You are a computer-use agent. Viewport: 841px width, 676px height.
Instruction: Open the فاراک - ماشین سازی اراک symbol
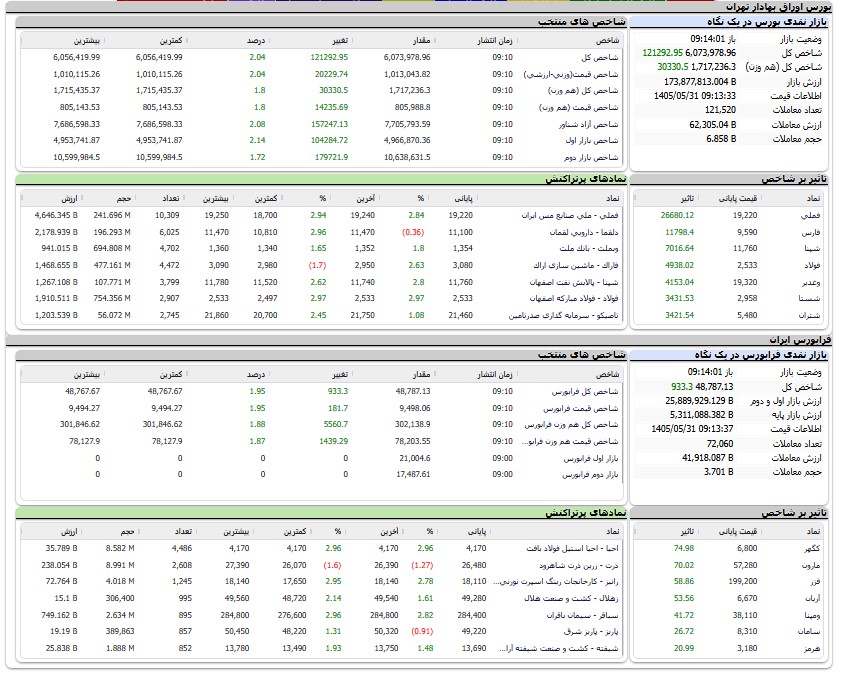[x=576, y=266]
